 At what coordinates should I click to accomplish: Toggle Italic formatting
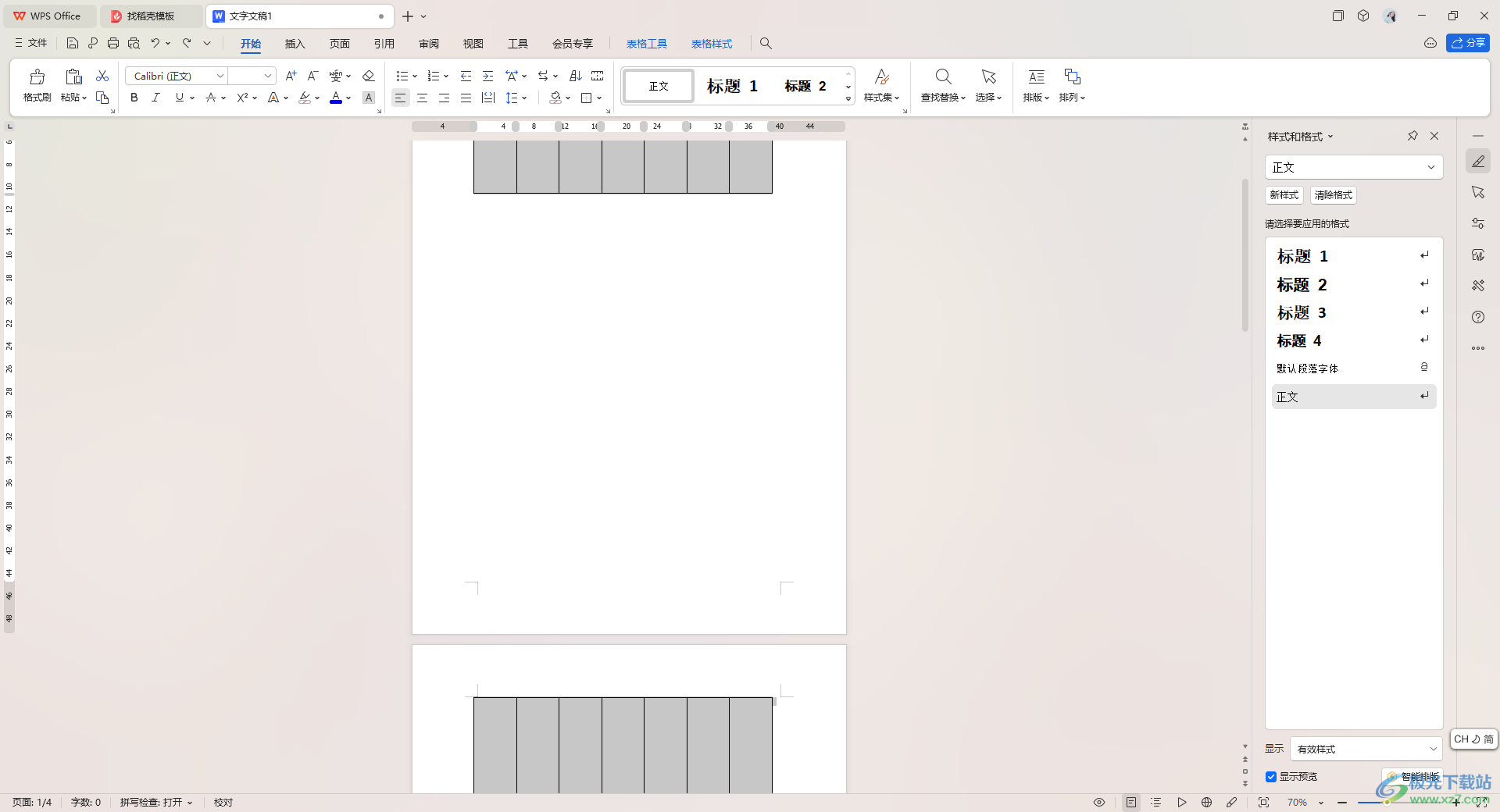155,98
